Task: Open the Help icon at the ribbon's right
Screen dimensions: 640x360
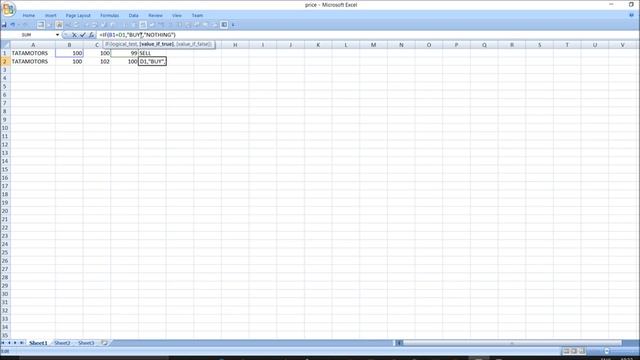Action: pyautogui.click(x=631, y=15)
